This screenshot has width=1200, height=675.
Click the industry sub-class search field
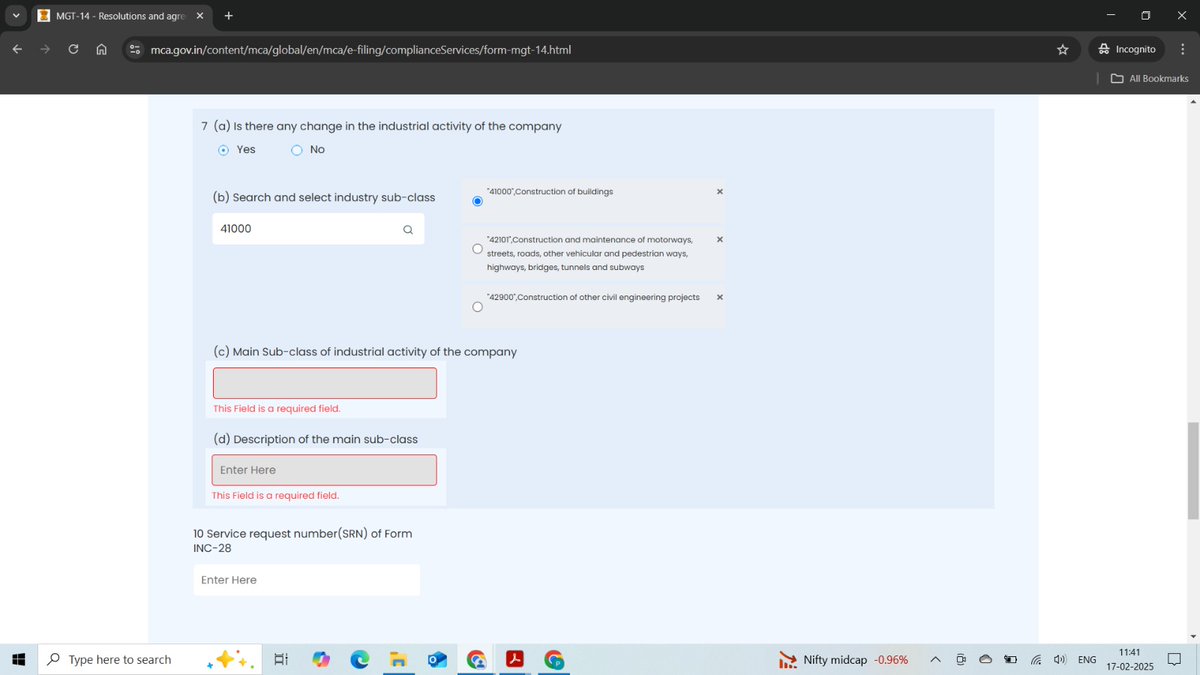[317, 229]
